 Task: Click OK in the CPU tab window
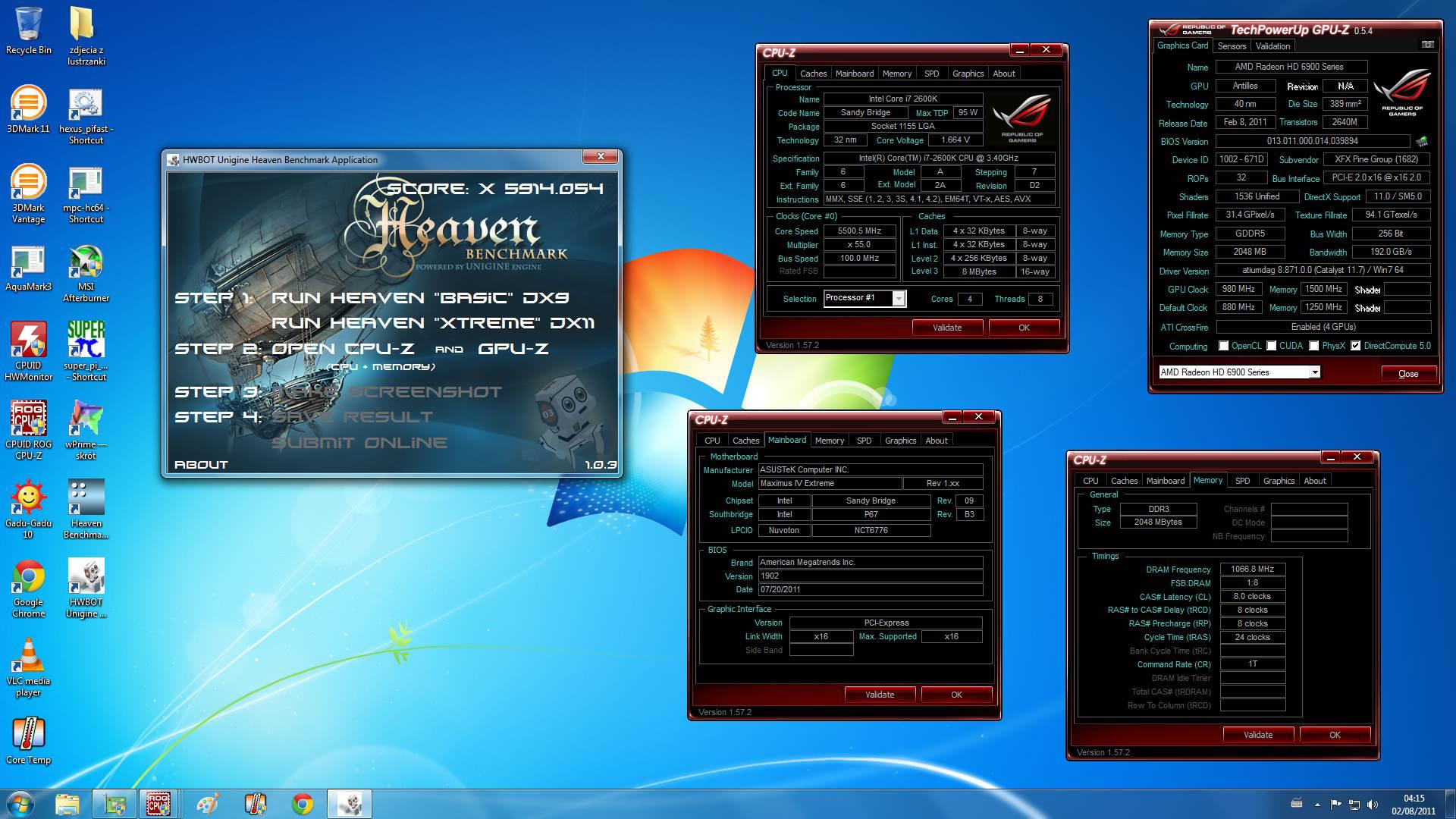click(1024, 328)
